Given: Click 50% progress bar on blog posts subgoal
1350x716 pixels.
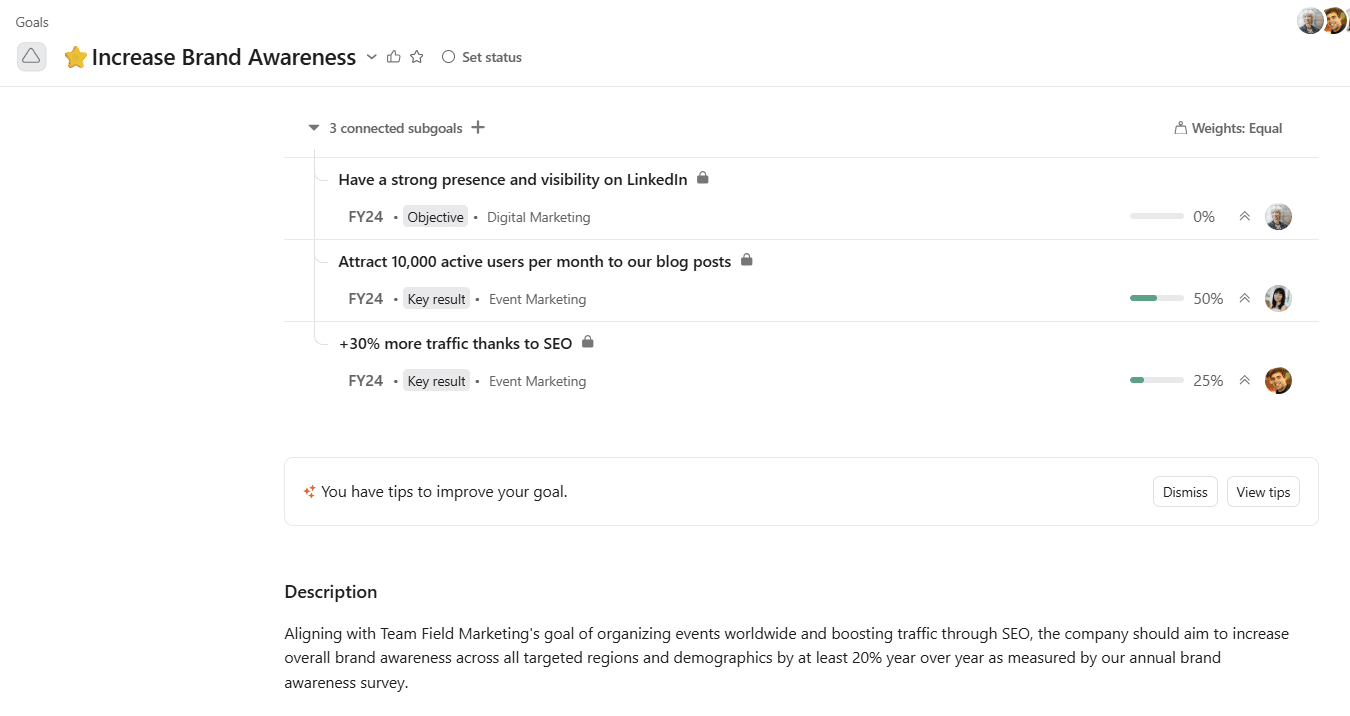Looking at the screenshot, I should [1157, 298].
